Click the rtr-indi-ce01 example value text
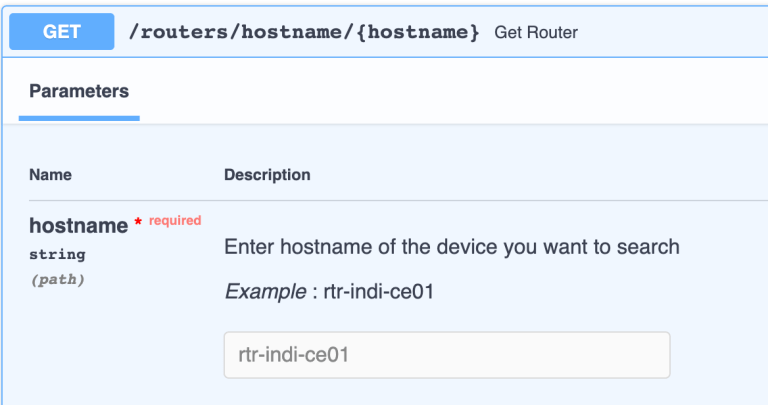 pyautogui.click(x=379, y=292)
